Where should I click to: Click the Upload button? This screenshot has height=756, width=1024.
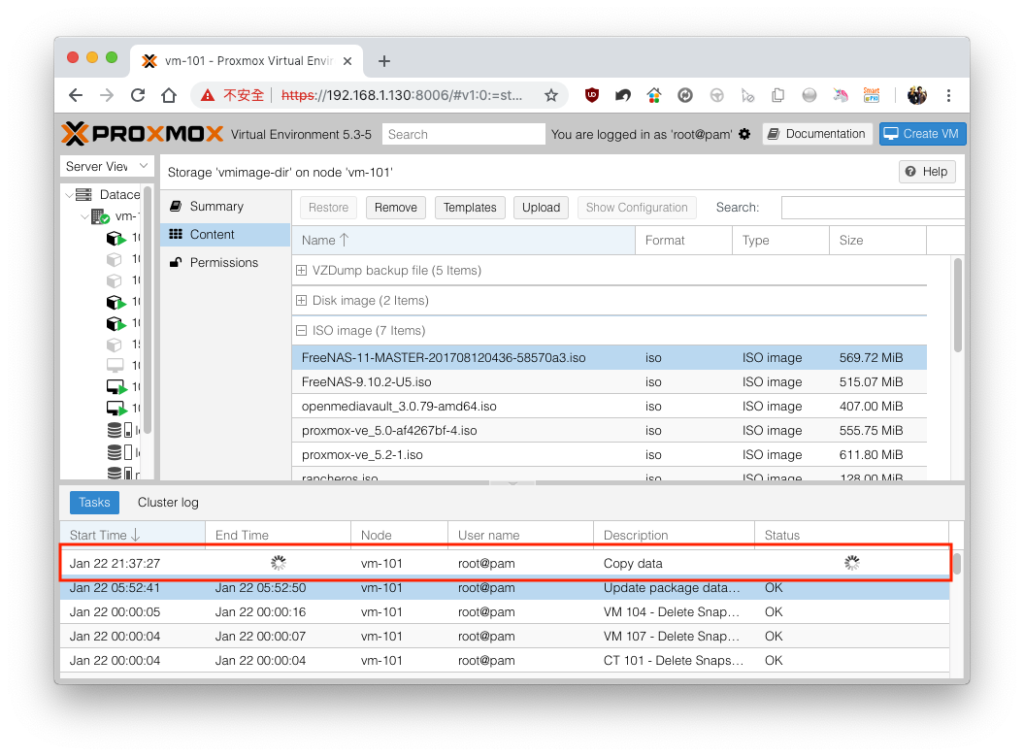(x=541, y=208)
